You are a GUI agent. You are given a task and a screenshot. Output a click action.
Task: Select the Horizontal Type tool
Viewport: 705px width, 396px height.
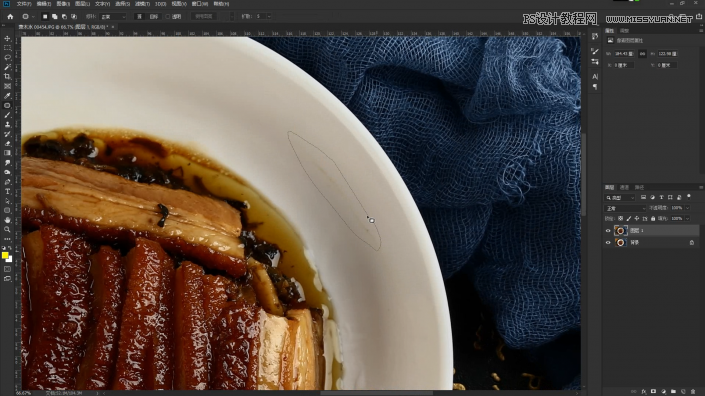[7, 191]
